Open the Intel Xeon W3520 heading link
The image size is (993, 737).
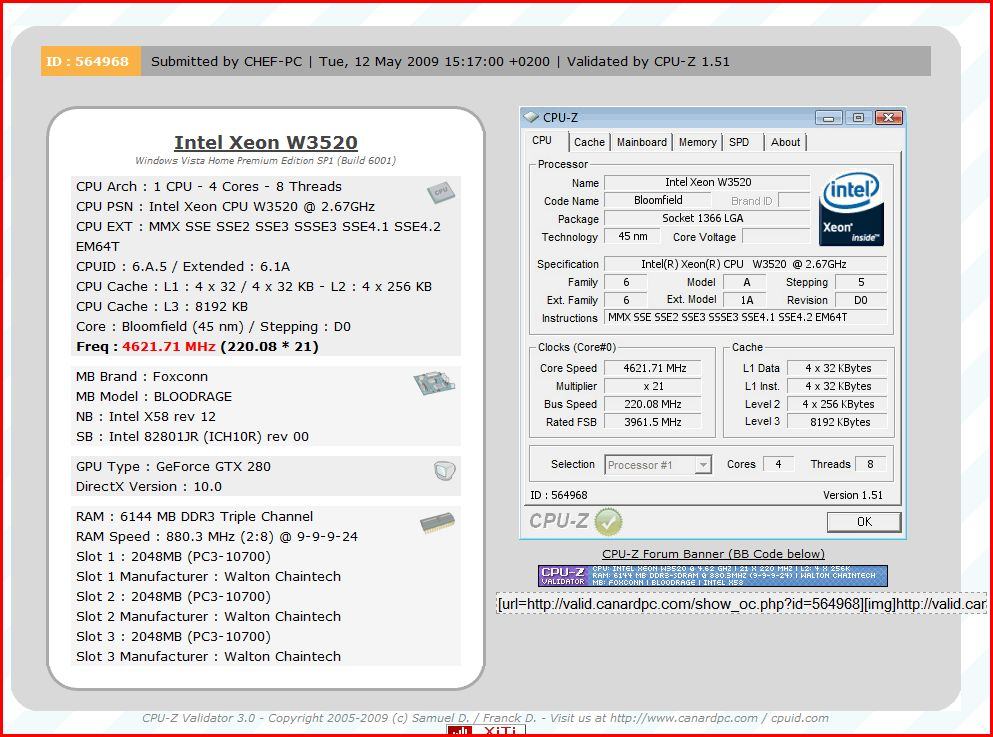(266, 142)
